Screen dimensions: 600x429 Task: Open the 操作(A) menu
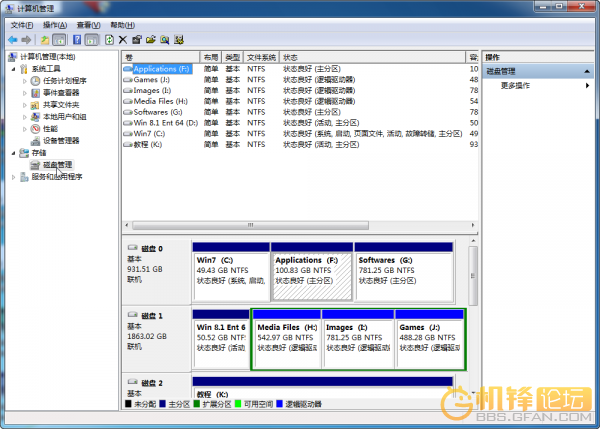click(x=55, y=25)
